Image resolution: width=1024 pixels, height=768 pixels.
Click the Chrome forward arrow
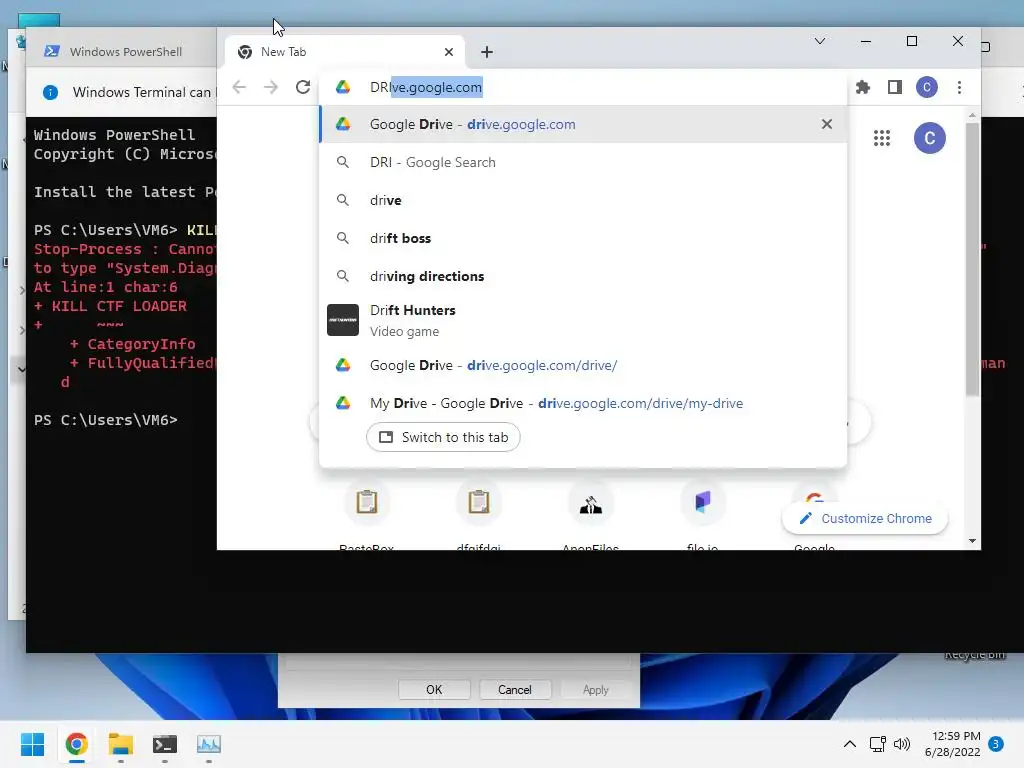pyautogui.click(x=271, y=87)
